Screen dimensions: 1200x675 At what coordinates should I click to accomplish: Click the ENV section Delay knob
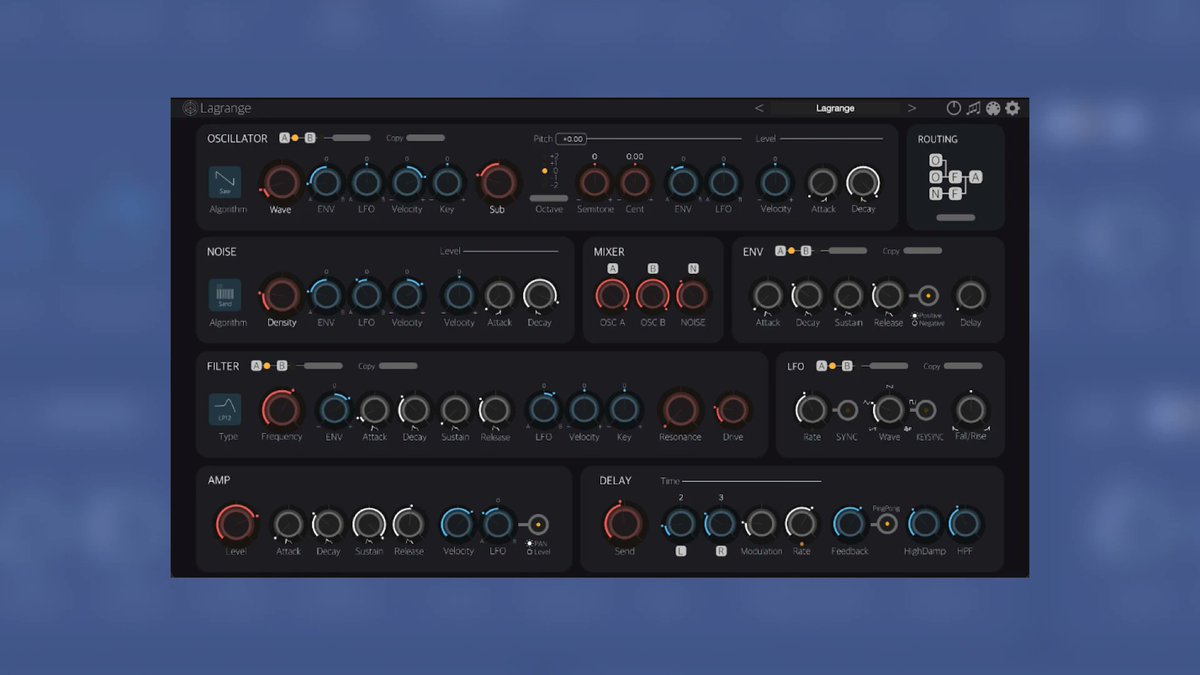[970, 296]
